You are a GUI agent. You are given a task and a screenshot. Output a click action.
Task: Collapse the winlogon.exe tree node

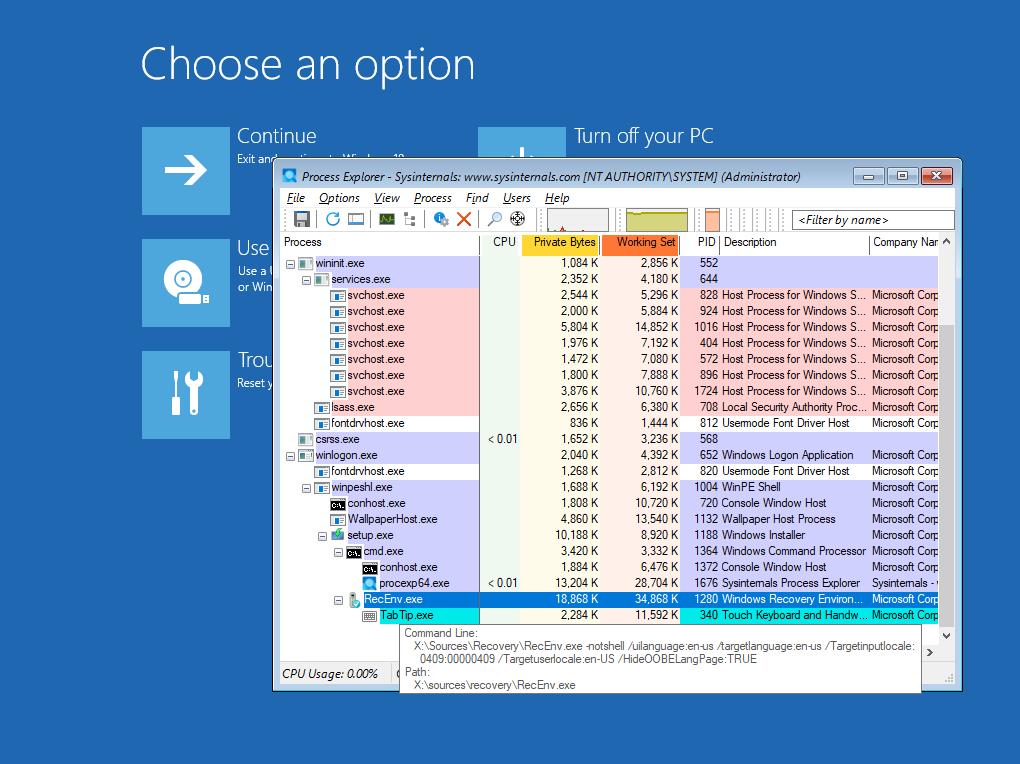pyautogui.click(x=291, y=456)
